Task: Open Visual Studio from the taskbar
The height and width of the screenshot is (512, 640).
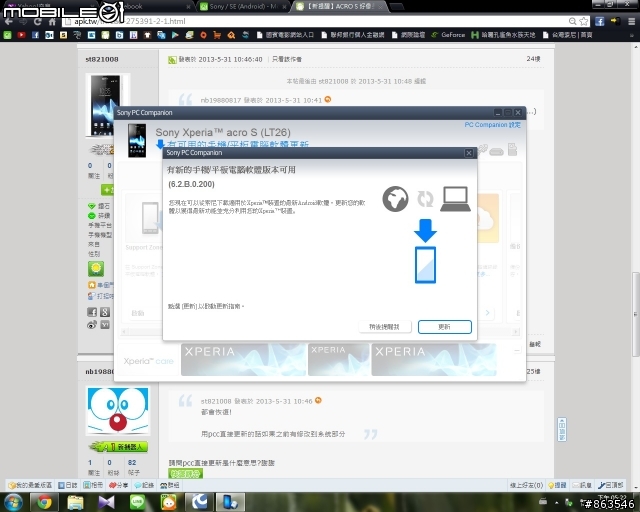Action: pos(106,502)
